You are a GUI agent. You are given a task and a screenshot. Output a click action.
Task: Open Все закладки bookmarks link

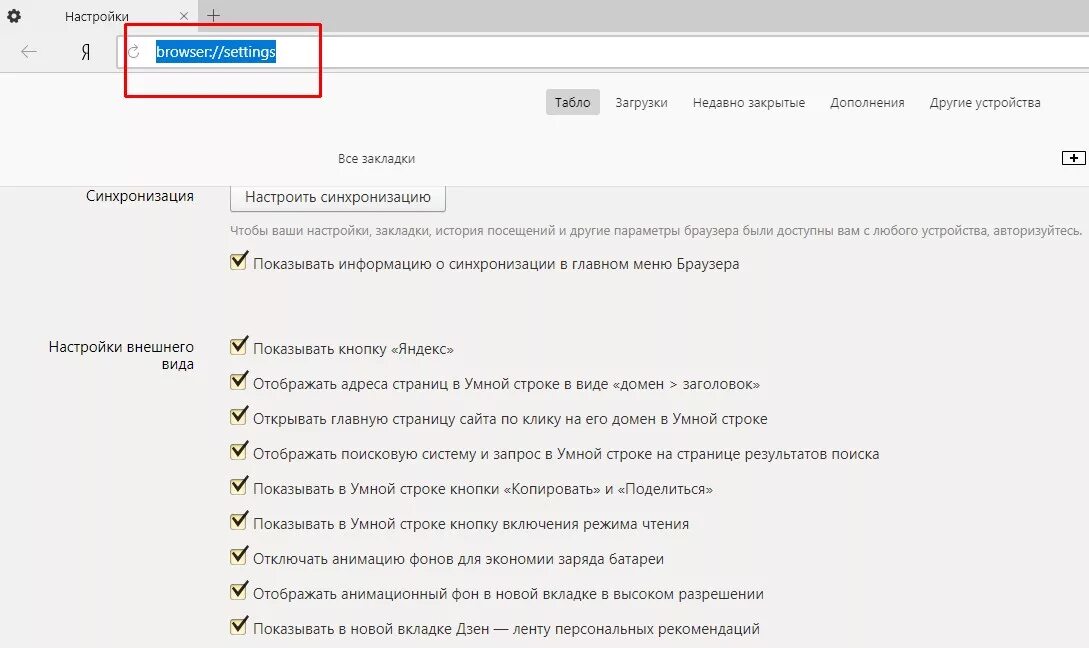pos(376,158)
